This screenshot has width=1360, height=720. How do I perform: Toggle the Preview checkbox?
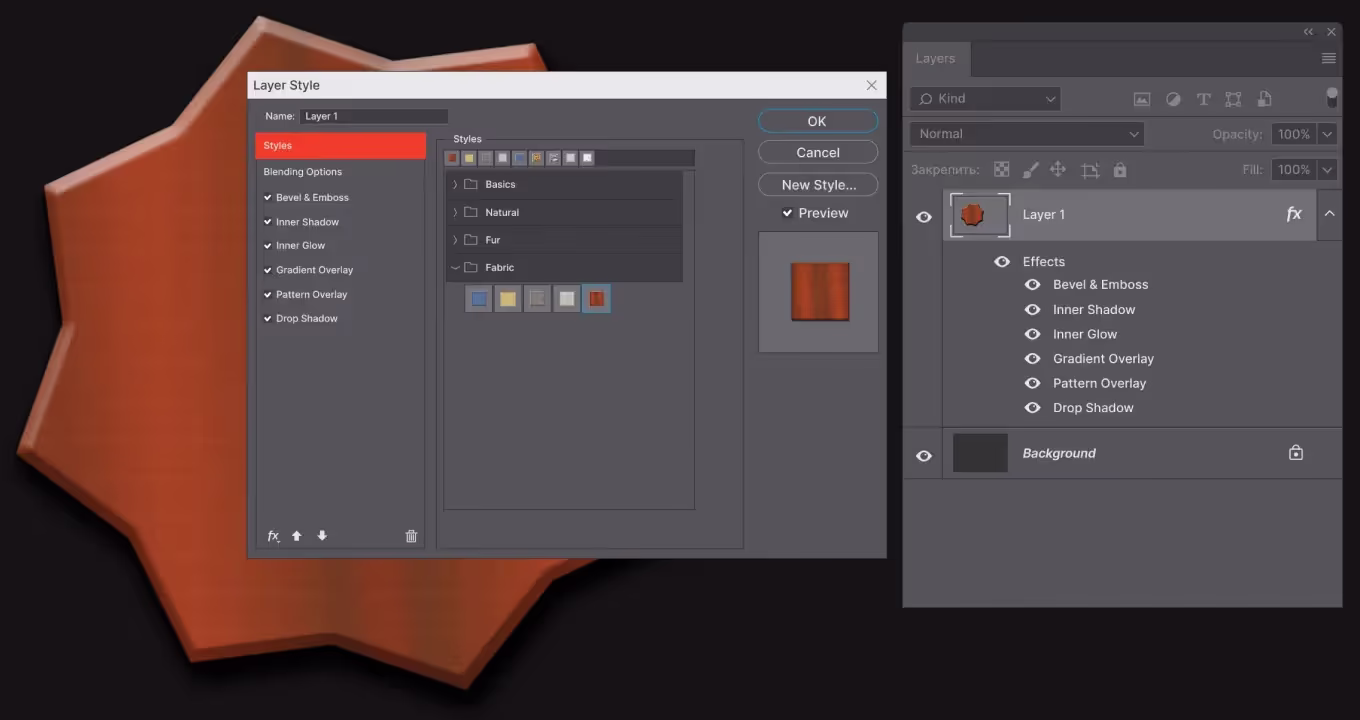[787, 213]
